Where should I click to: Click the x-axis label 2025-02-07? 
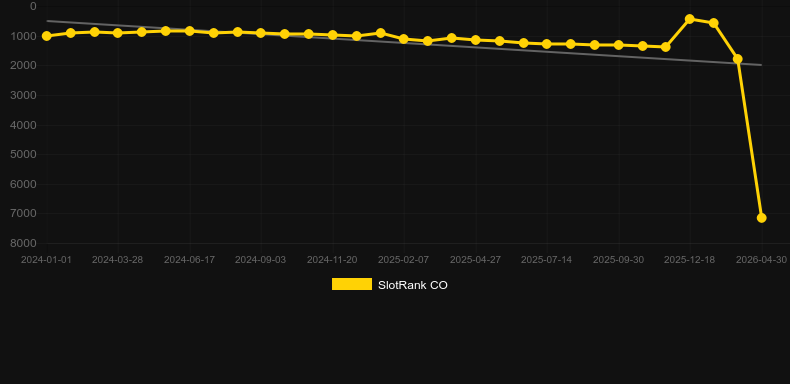point(404,260)
